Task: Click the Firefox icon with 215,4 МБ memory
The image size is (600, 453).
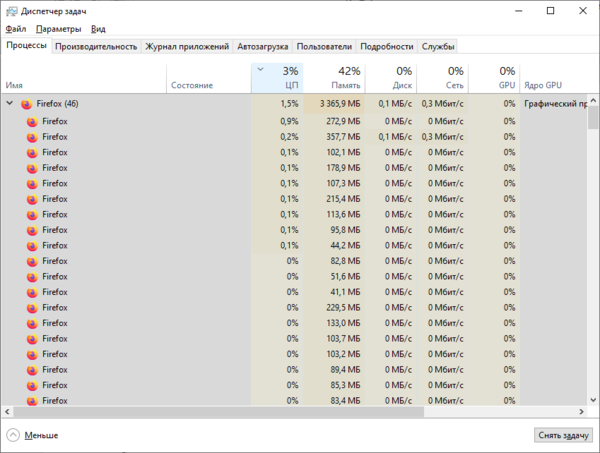Action: [32, 199]
